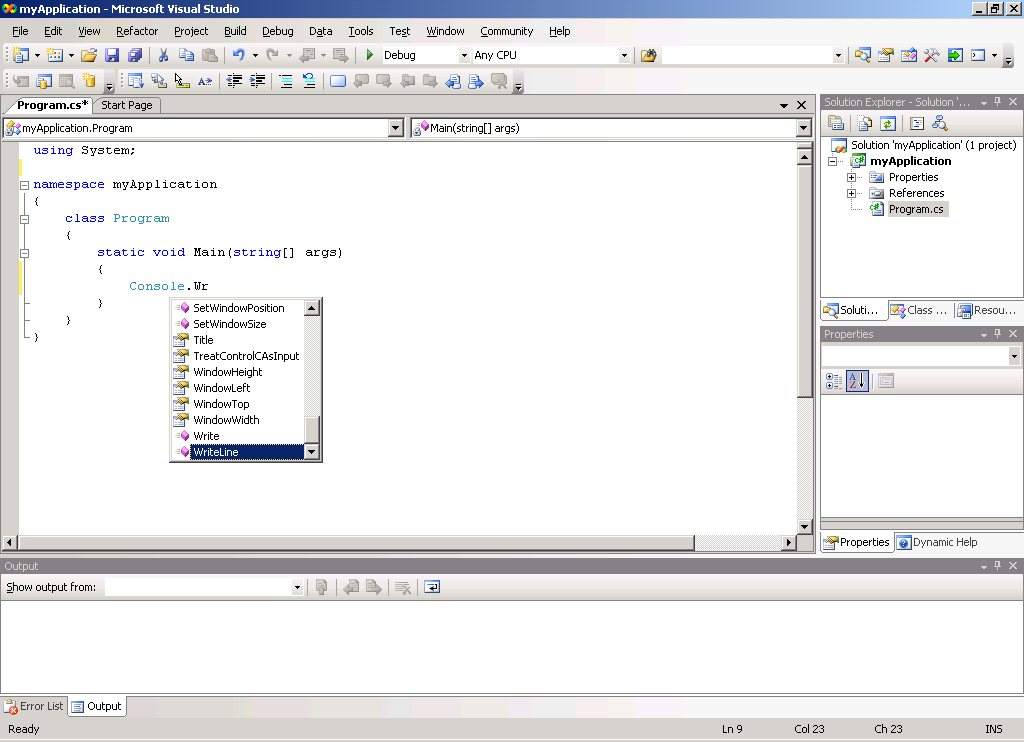Collapse the class Program code block
1024x742 pixels.
pyautogui.click(x=24, y=219)
